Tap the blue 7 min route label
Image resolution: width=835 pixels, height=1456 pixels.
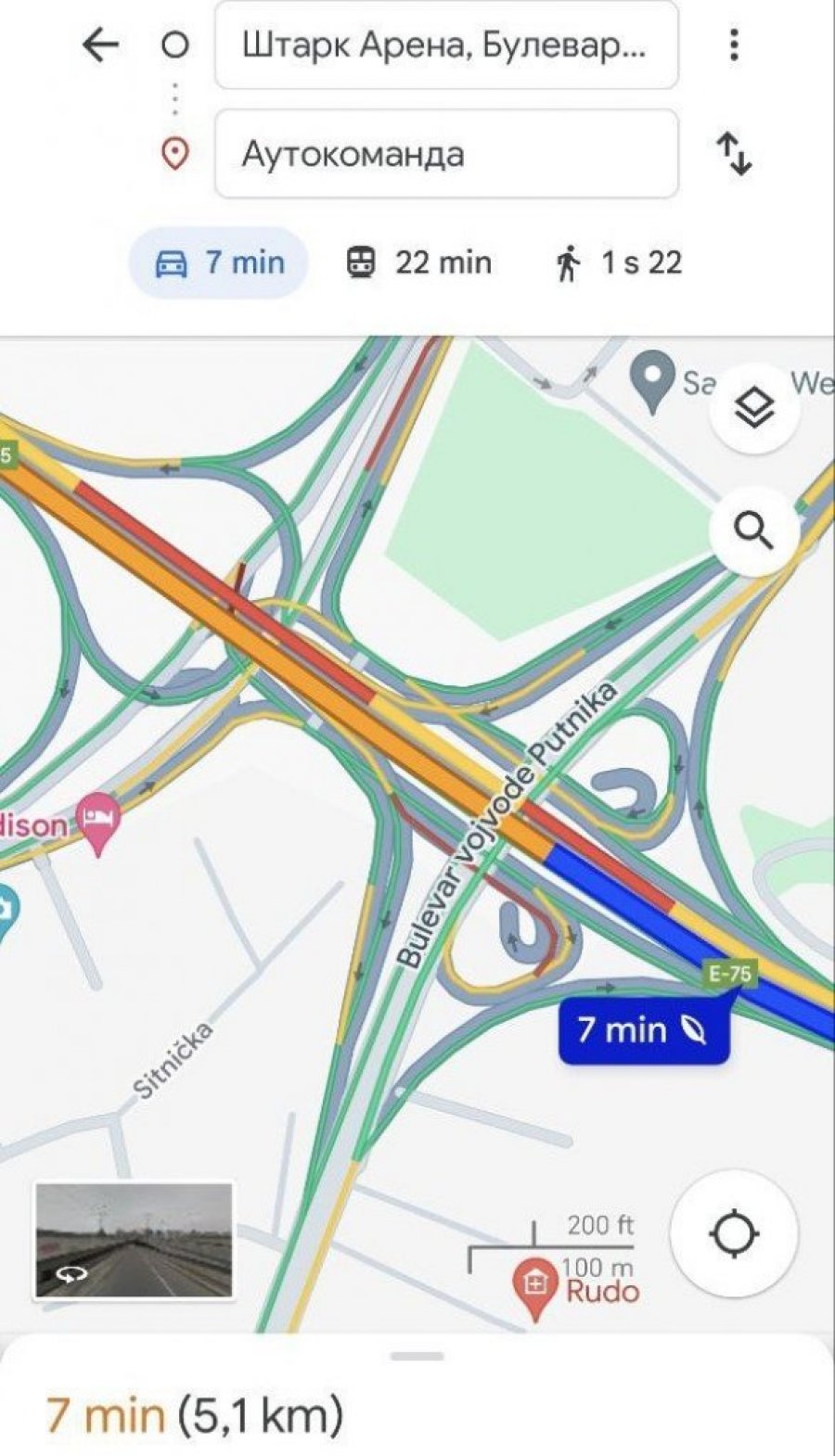pyautogui.click(x=643, y=1030)
